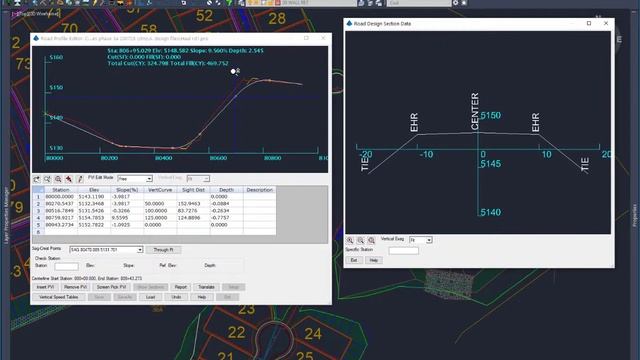
Task: Click the CENTER label in section view
Action: (475, 111)
